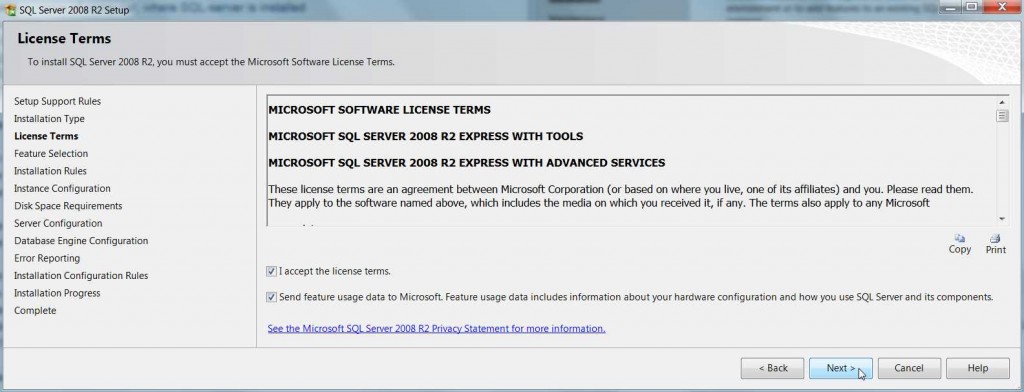
Task: Select Installation Configuration Rules step
Action: [x=81, y=276]
